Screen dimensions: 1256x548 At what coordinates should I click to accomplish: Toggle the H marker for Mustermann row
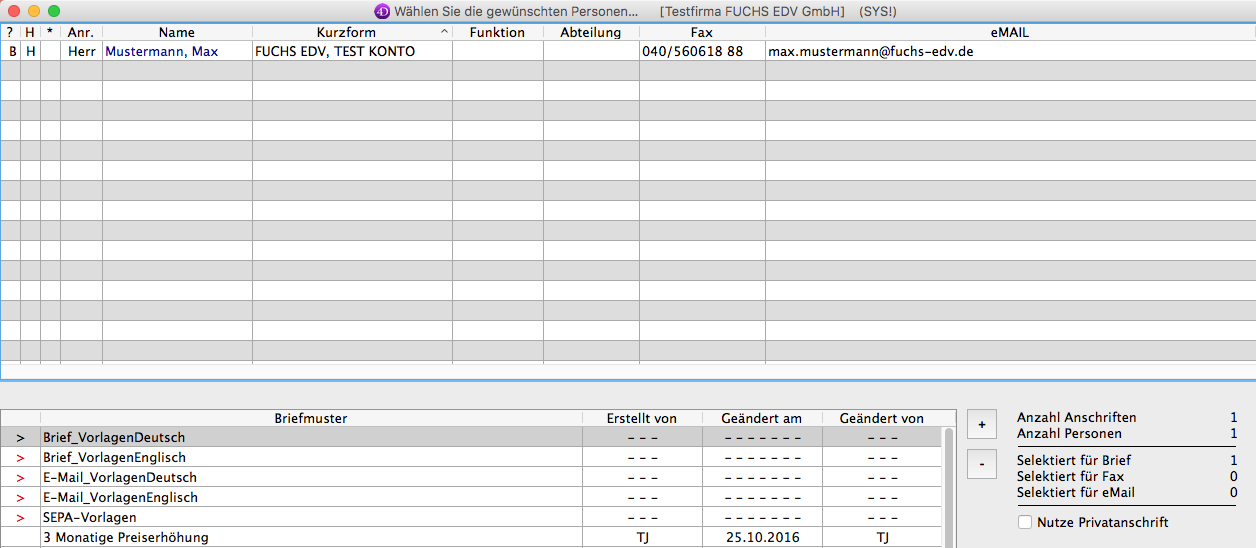tap(30, 51)
